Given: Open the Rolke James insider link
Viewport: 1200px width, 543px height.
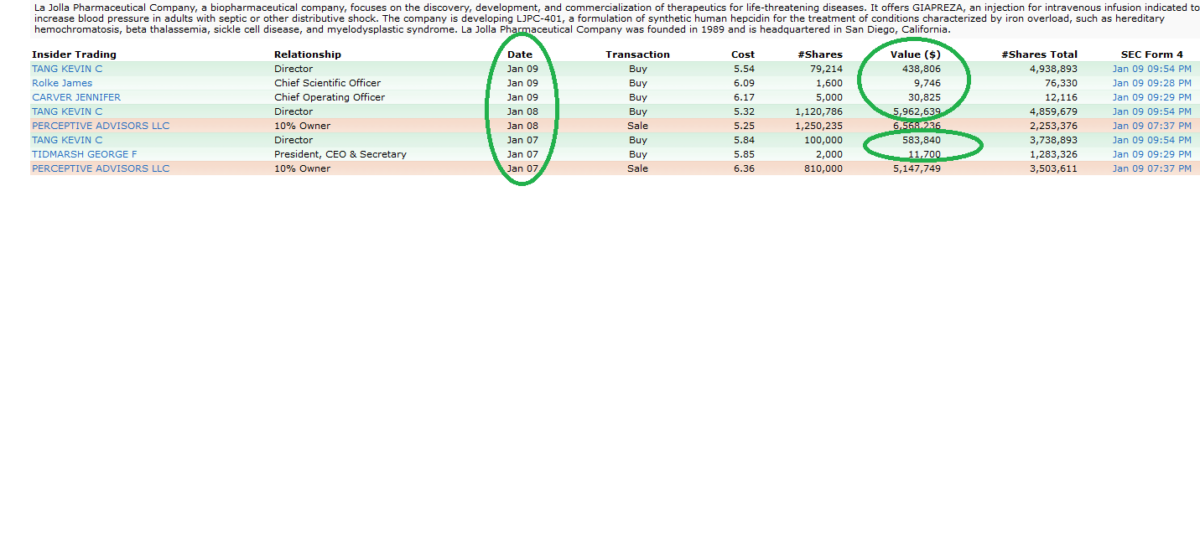Looking at the screenshot, I should pos(62,83).
